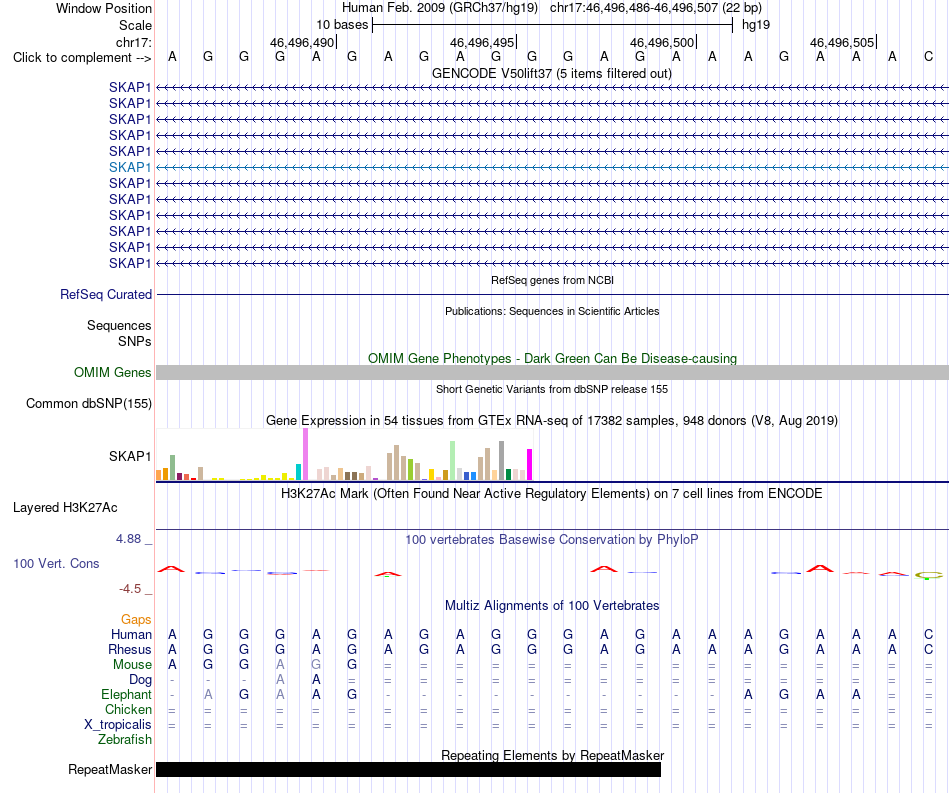The width and height of the screenshot is (950, 793).
Task: Select the 'Human' alignment row label
Action: 131,634
